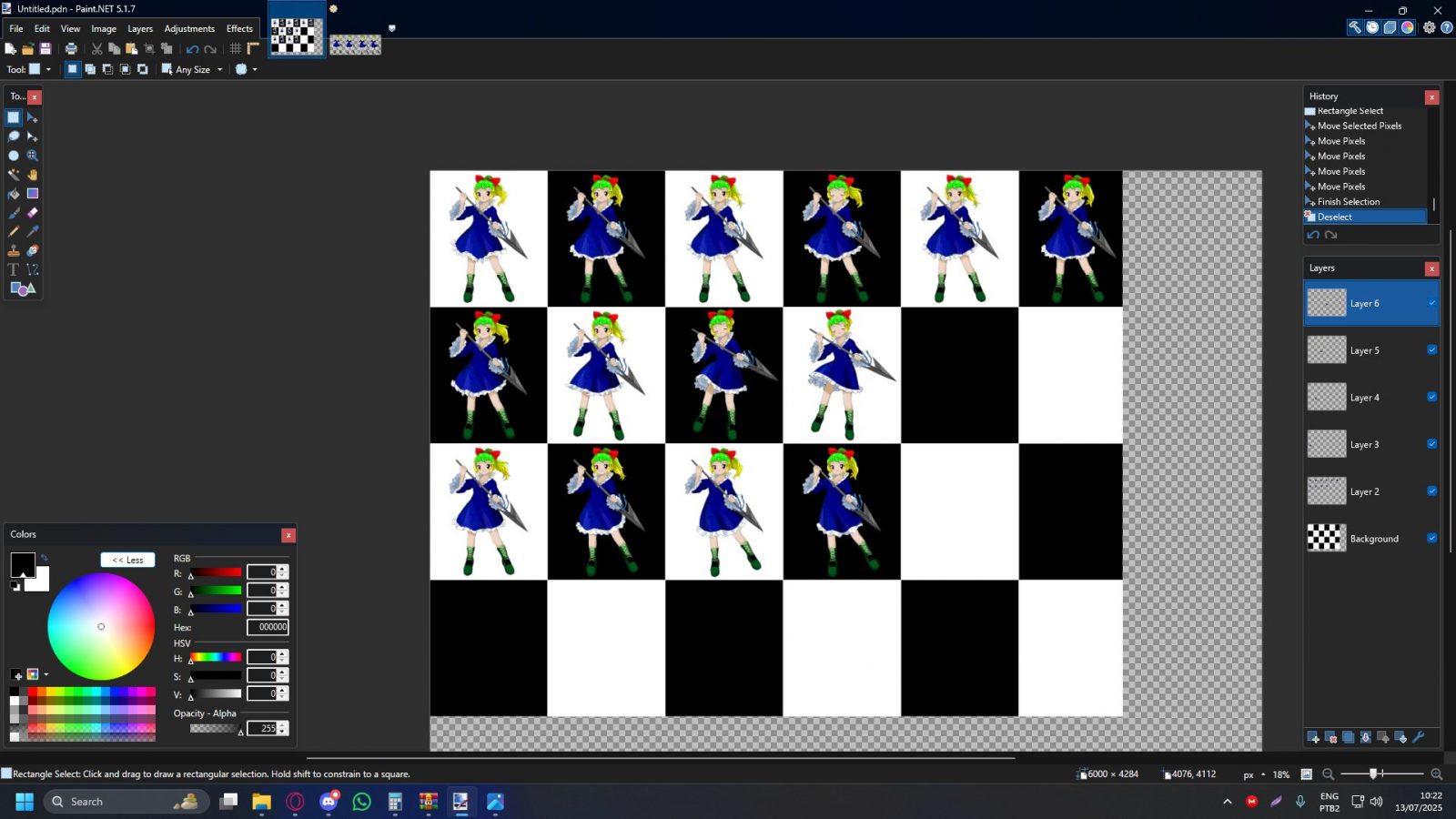Select the Magic Wand tool

14,175
